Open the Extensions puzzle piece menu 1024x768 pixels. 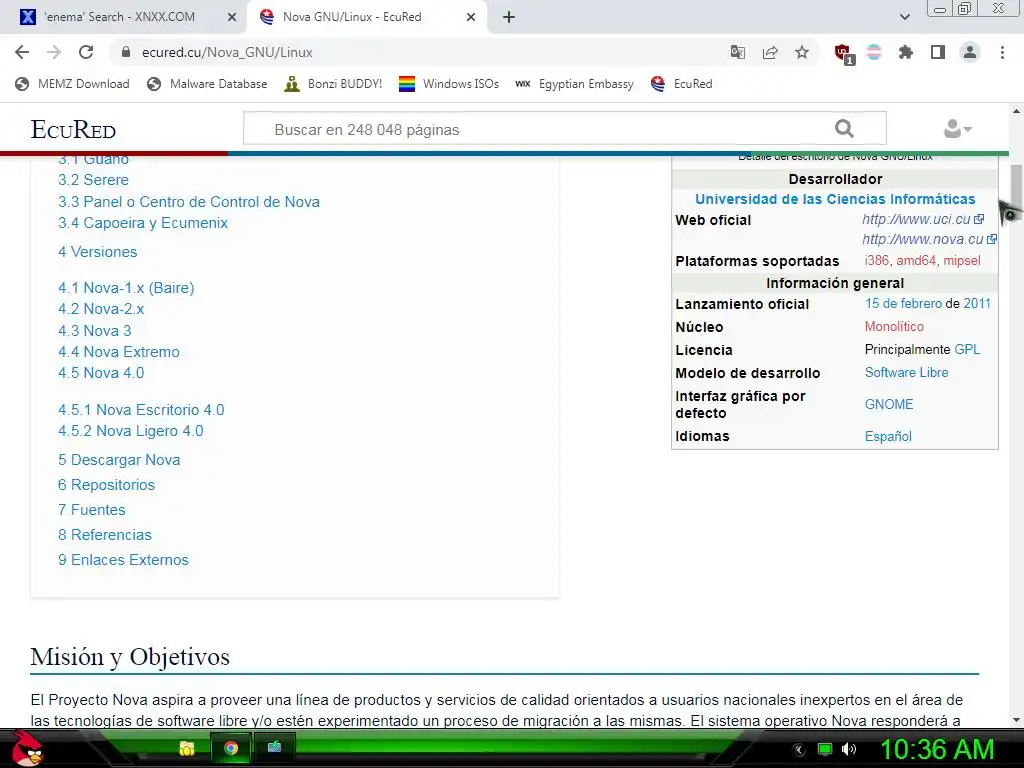click(906, 52)
